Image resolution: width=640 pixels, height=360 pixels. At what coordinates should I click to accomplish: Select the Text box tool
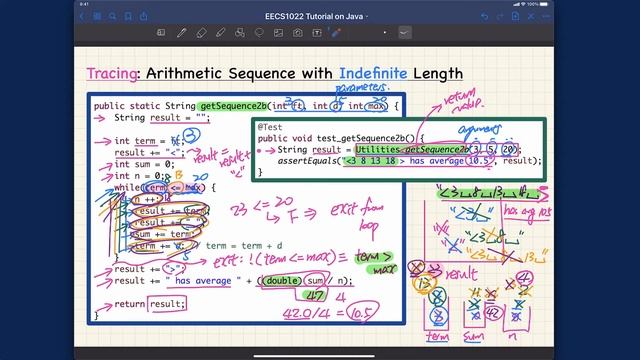point(317,33)
